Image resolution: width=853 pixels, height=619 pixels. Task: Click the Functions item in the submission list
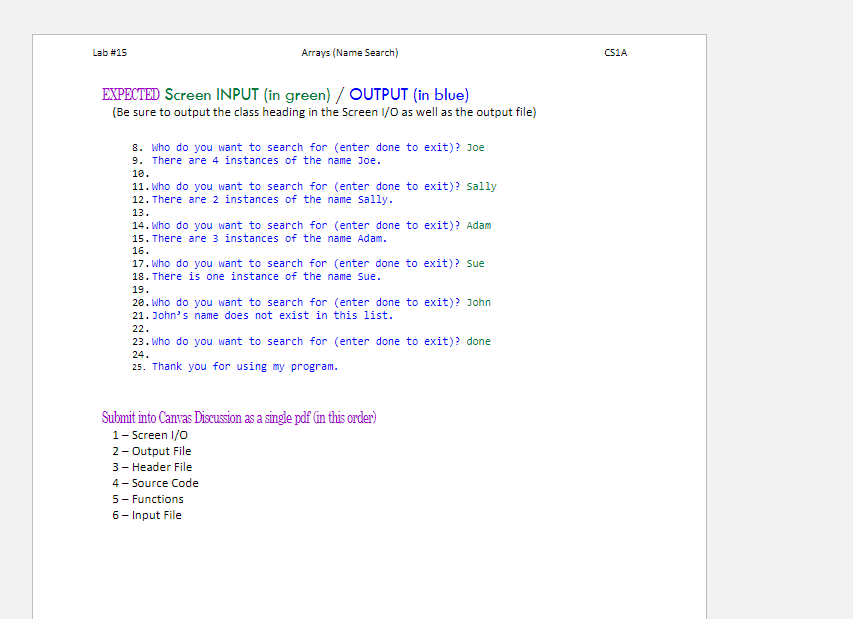[x=147, y=499]
